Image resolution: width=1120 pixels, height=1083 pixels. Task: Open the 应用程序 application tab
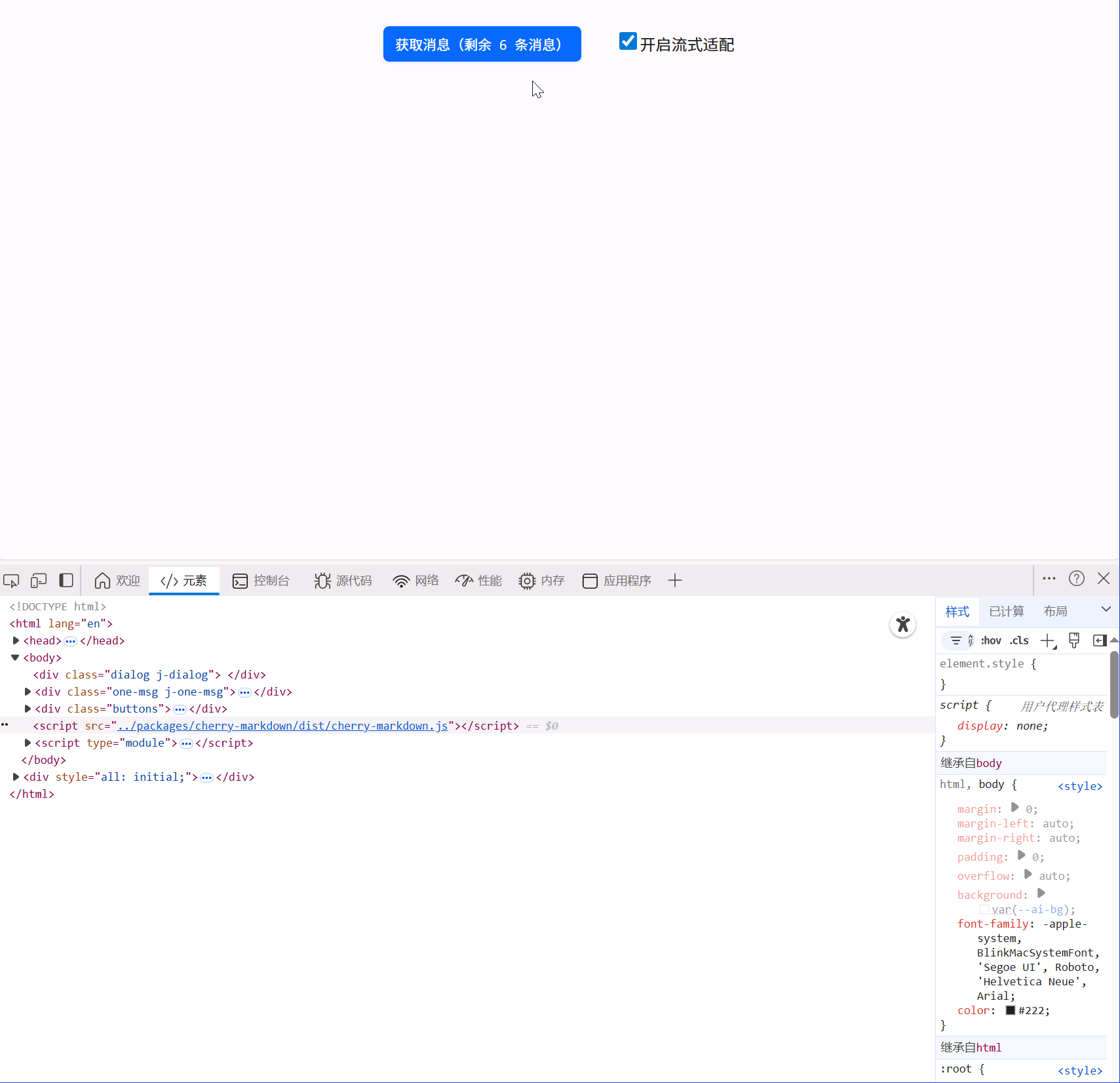(x=617, y=581)
